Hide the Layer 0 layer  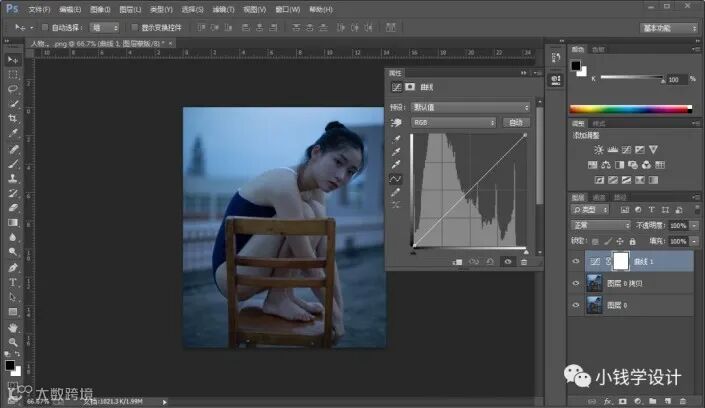(576, 305)
